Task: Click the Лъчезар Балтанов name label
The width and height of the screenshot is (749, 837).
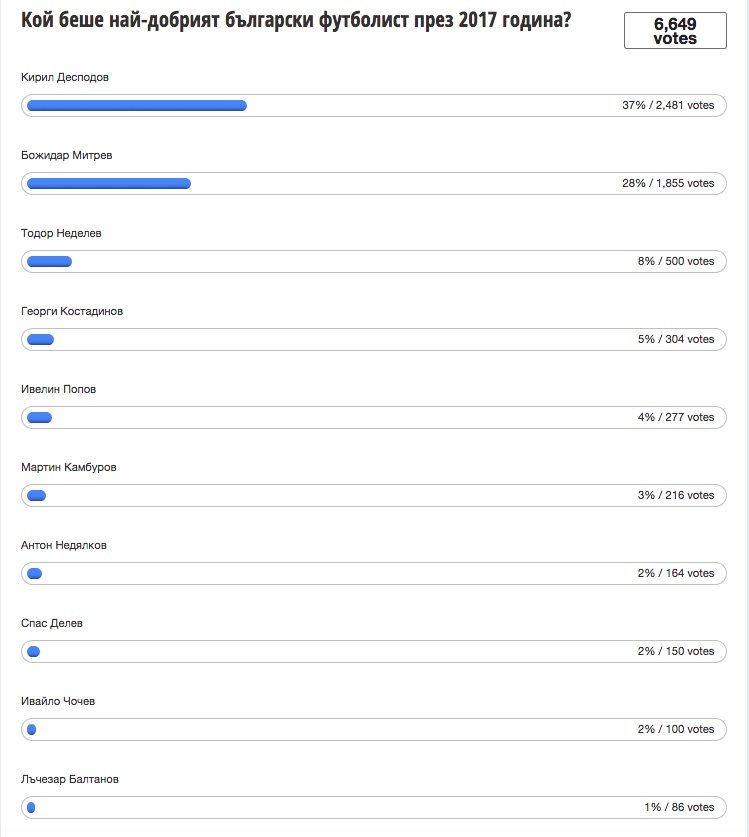Action: point(76,779)
